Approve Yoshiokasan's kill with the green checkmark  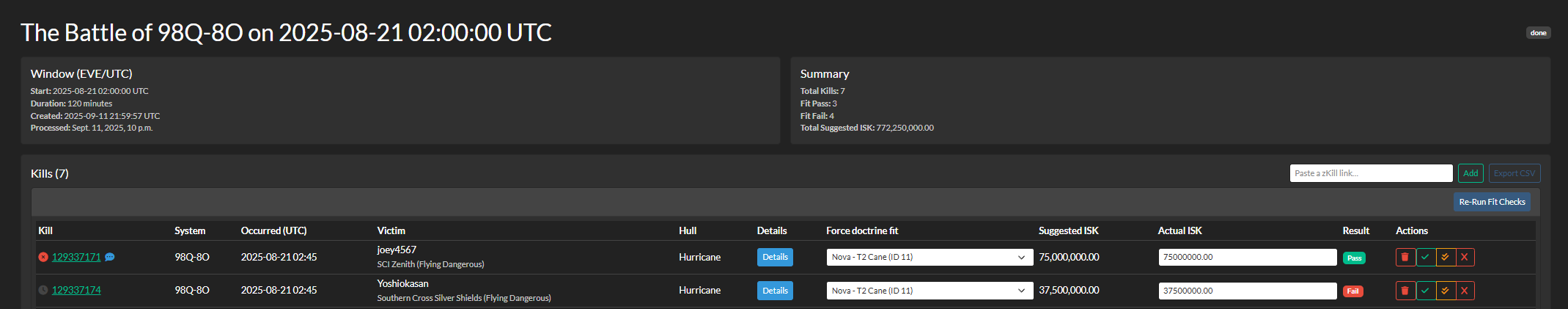(x=1425, y=291)
